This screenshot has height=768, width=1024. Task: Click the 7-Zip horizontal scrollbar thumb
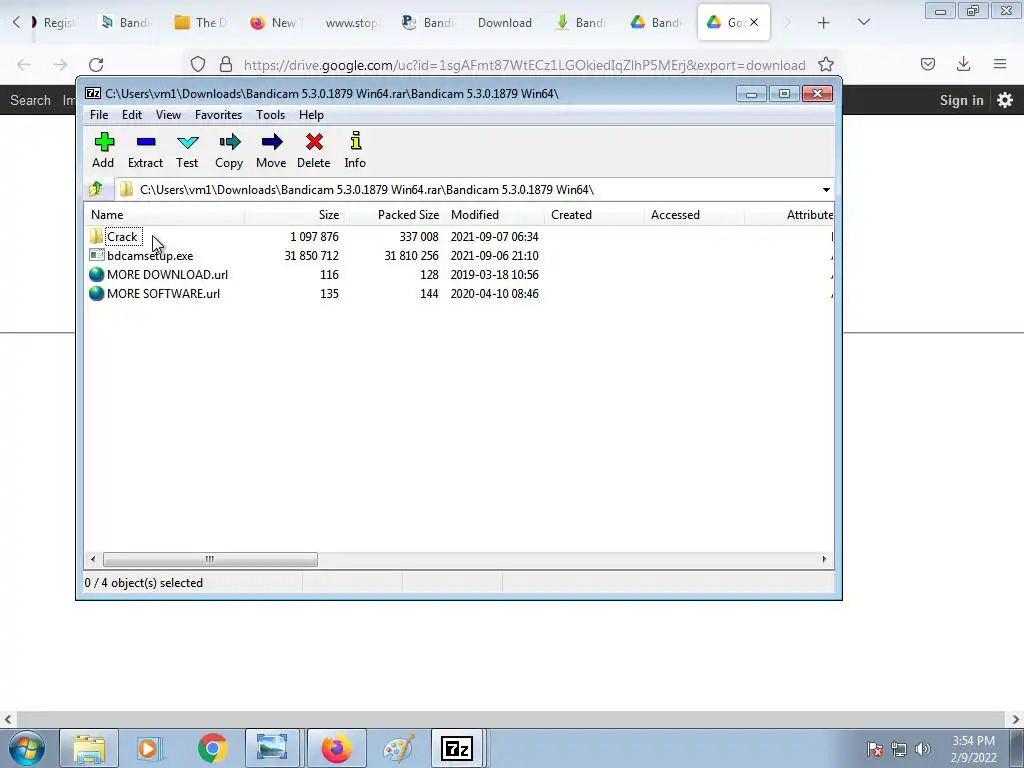210,559
